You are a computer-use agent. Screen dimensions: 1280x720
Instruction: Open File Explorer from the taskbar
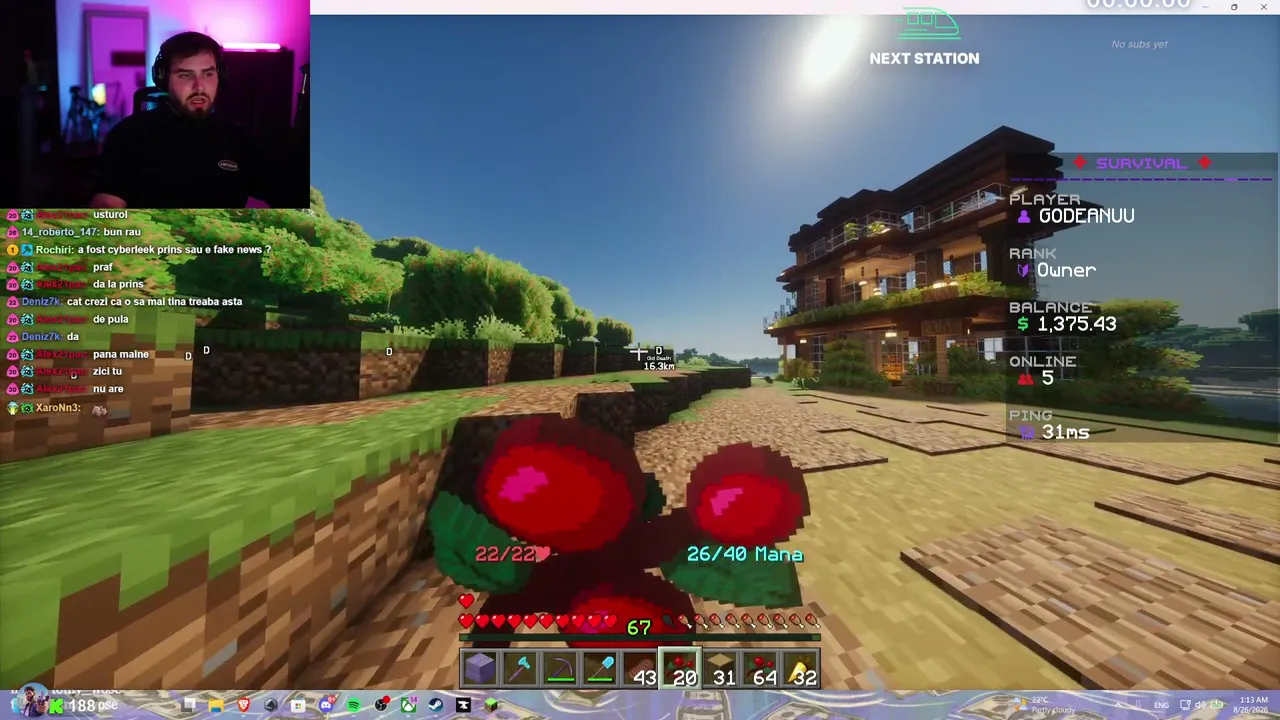point(216,706)
